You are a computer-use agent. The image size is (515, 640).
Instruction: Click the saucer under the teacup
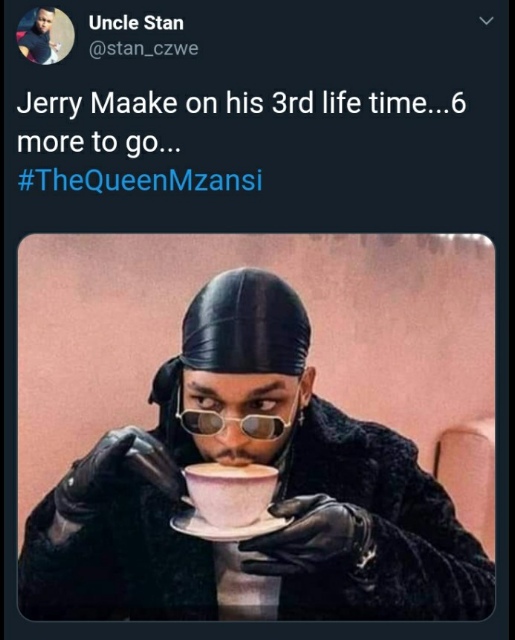[230, 525]
